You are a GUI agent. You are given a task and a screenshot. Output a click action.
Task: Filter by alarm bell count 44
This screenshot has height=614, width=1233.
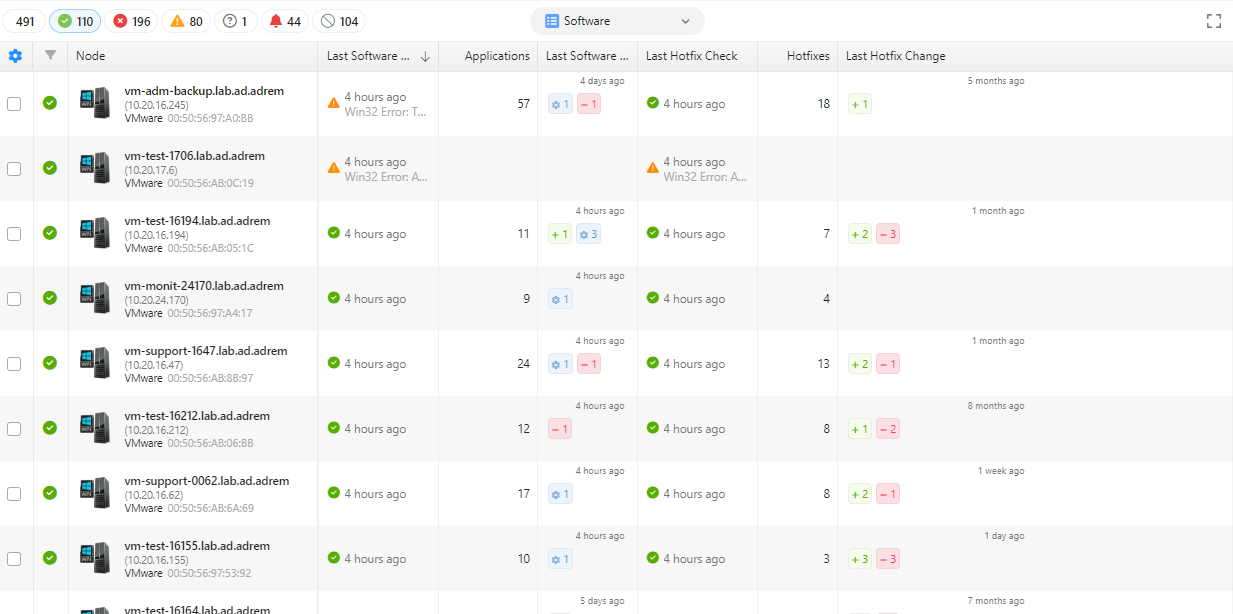285,21
